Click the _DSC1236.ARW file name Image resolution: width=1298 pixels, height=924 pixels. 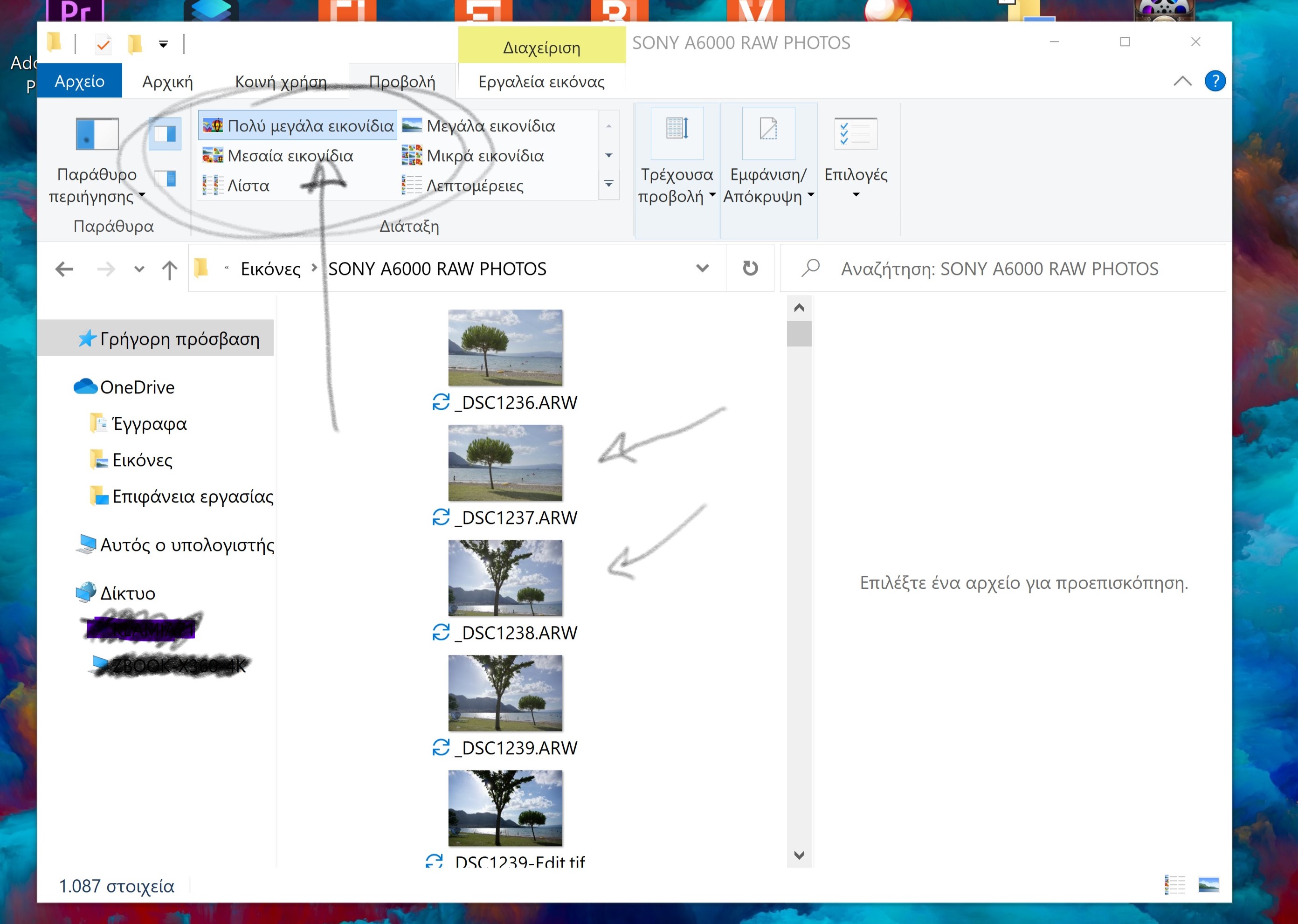click(516, 402)
